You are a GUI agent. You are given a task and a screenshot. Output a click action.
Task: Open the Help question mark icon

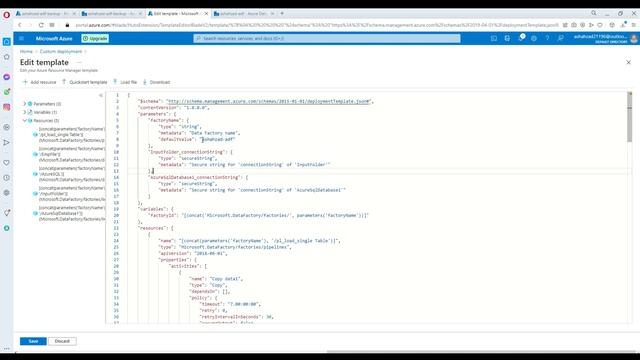pos(547,38)
